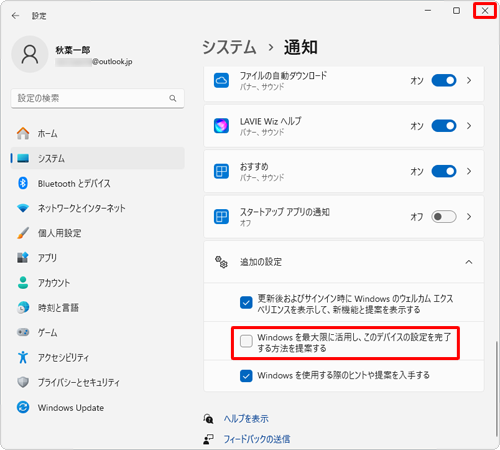Click the システム monitor icon in sidebar
500x450 pixels.
click(23, 158)
